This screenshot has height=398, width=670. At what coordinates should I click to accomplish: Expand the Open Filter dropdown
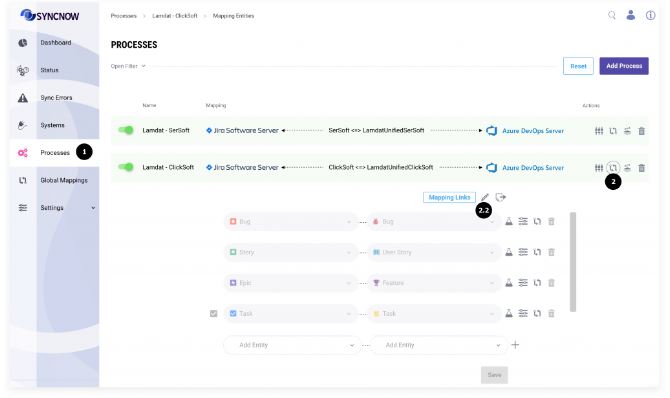coord(128,66)
